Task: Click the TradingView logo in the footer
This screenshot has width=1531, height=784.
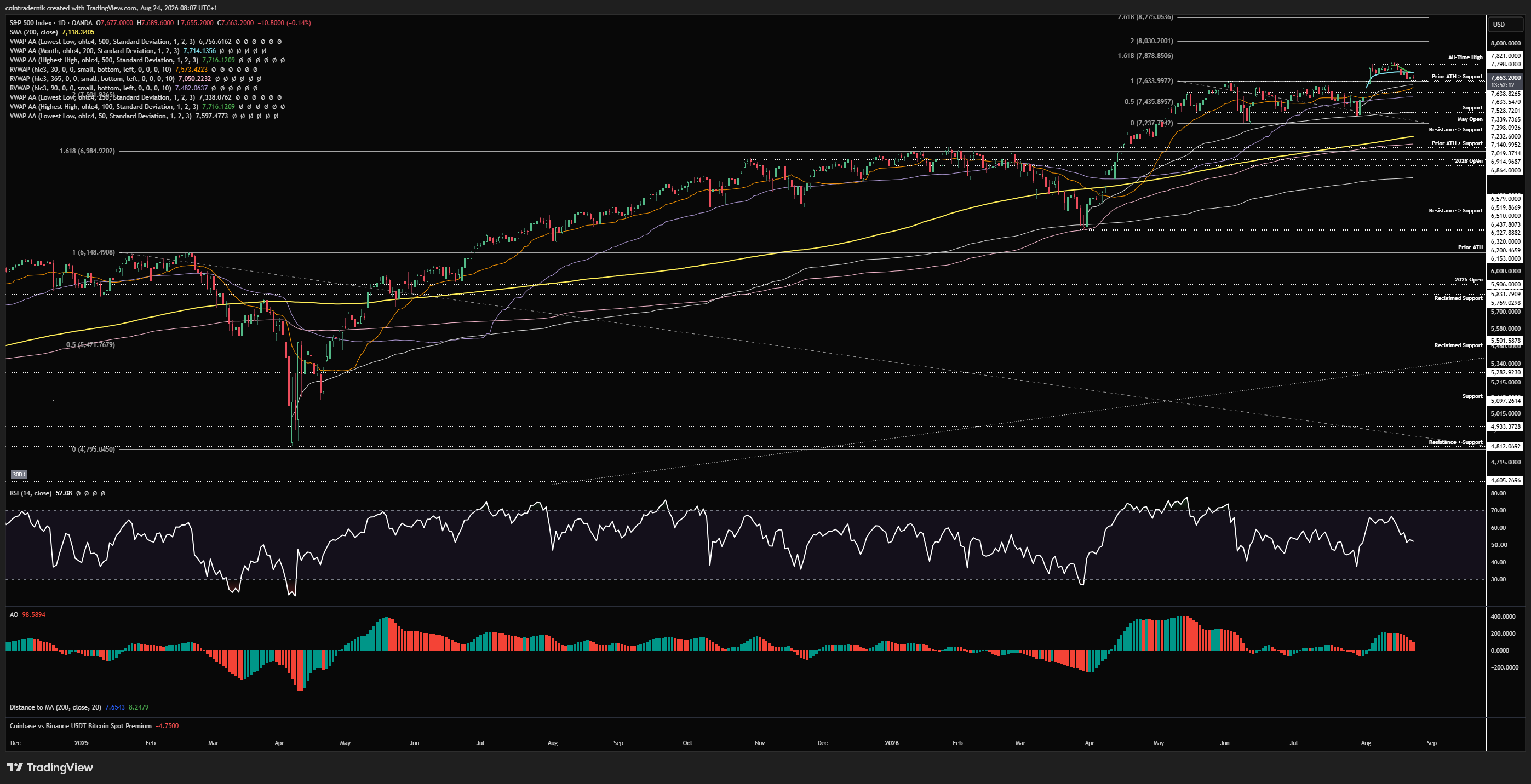Action: click(x=50, y=768)
